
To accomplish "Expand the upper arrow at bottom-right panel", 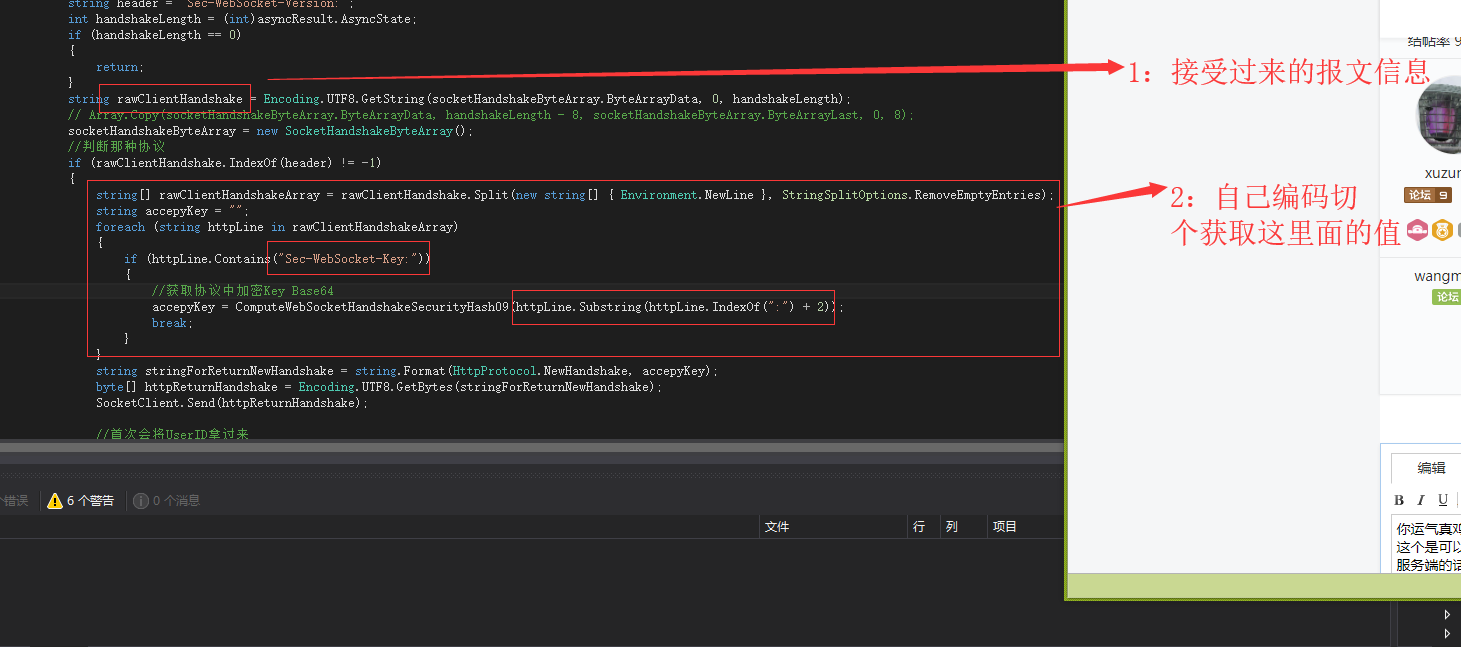I will pos(1447,614).
